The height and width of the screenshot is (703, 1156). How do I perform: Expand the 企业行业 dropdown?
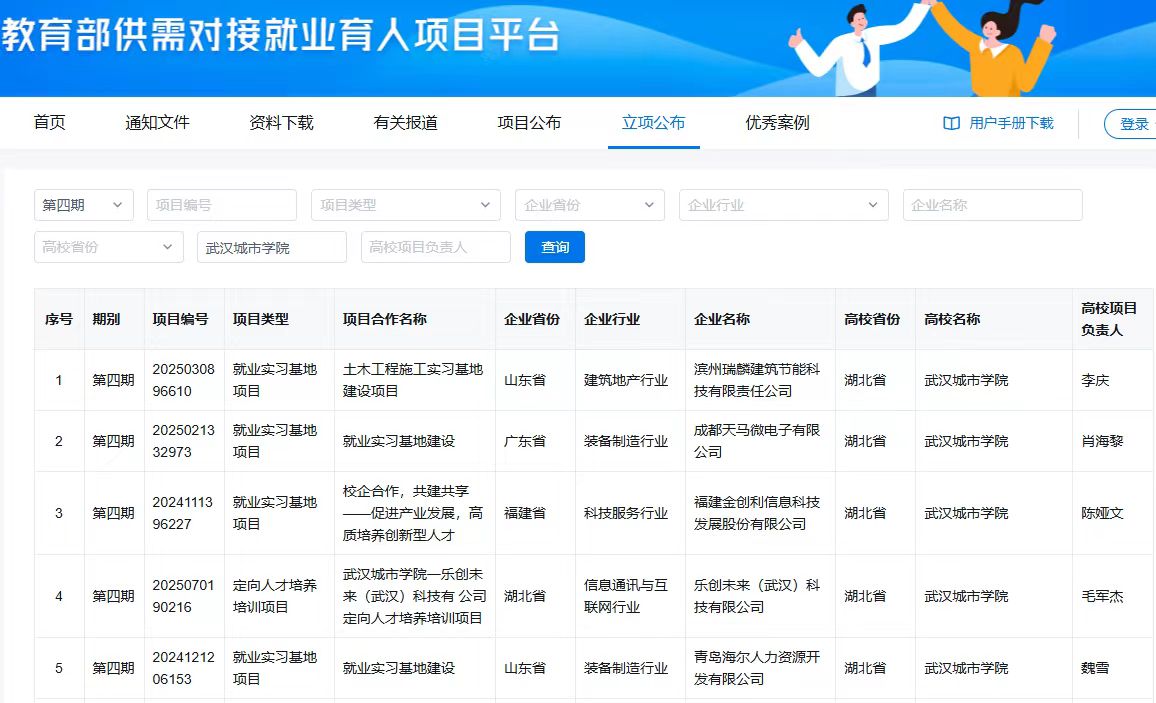(x=783, y=205)
